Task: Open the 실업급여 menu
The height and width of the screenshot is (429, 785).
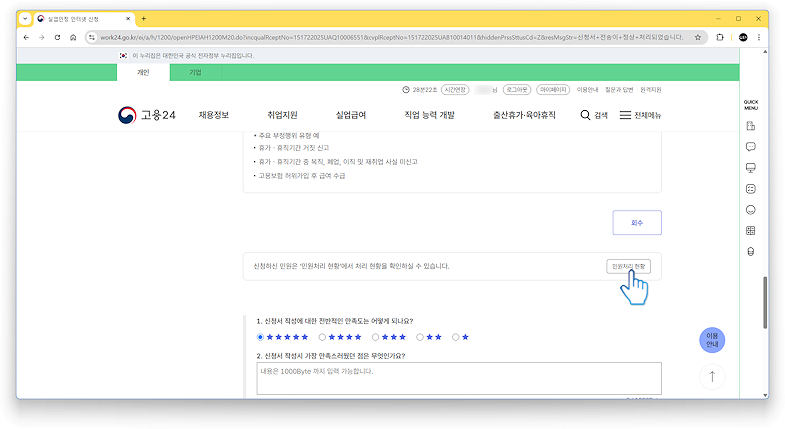Action: (x=351, y=115)
